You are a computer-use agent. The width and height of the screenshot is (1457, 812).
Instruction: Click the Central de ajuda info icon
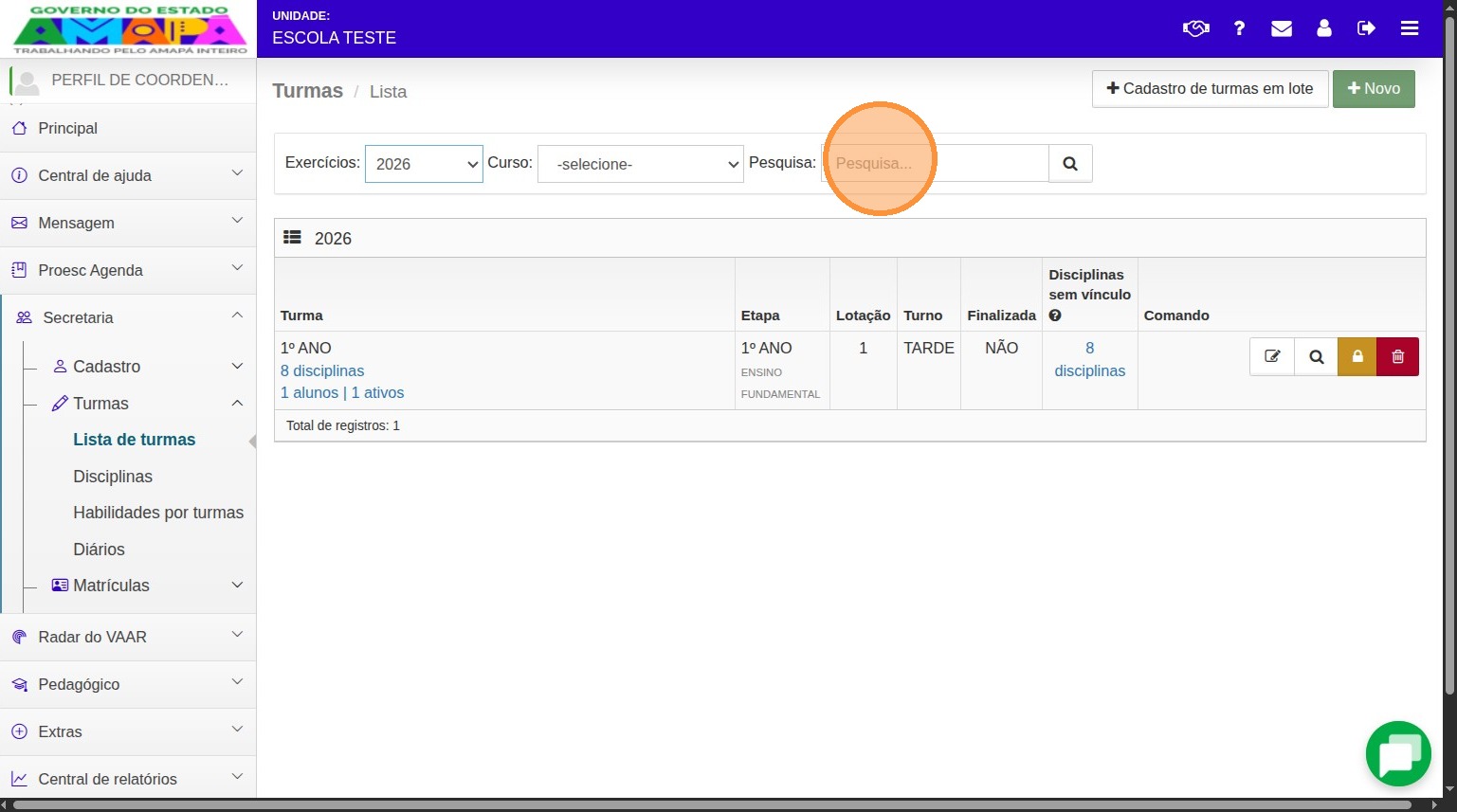click(19, 175)
